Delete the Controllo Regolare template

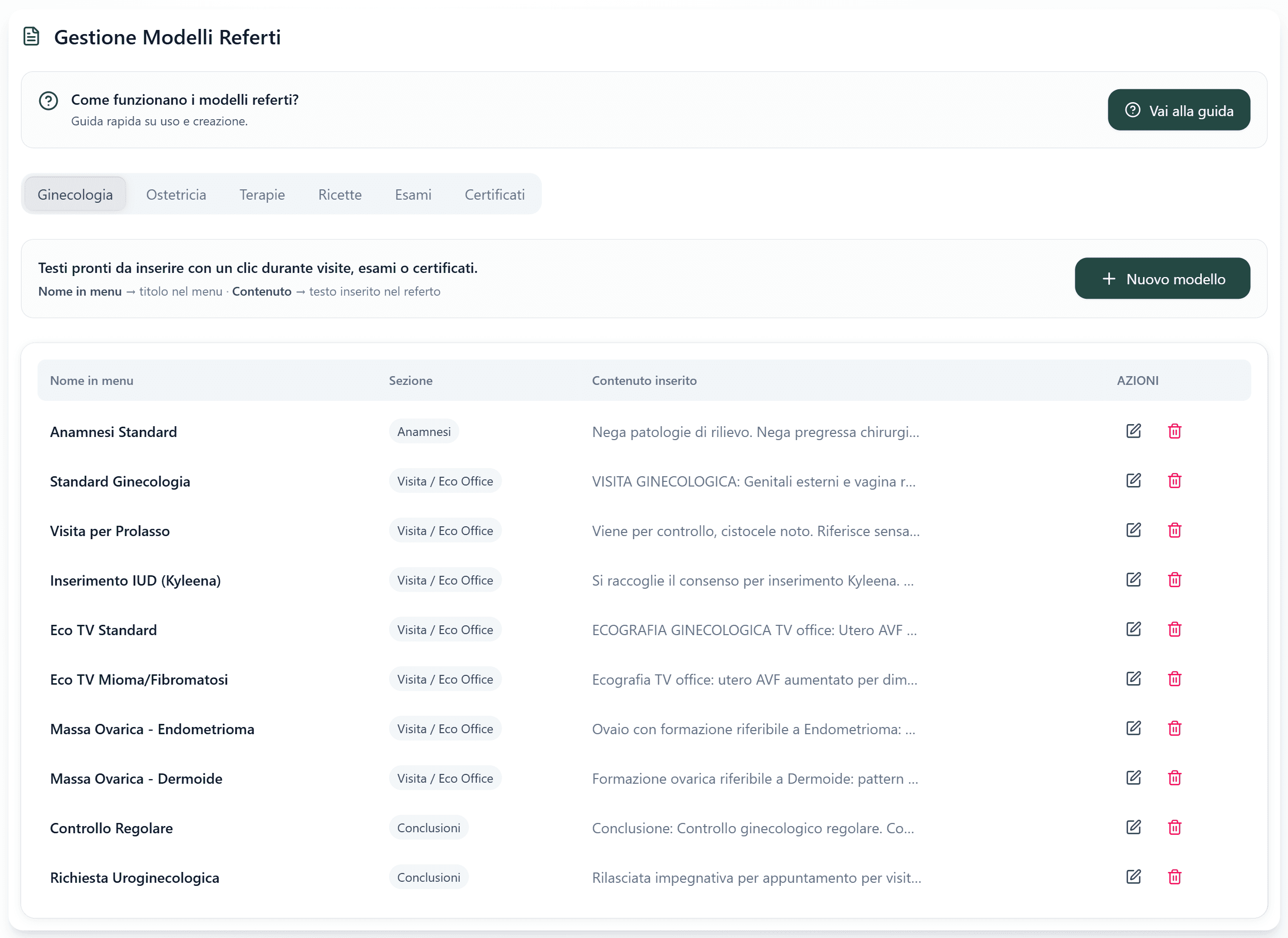click(1175, 827)
